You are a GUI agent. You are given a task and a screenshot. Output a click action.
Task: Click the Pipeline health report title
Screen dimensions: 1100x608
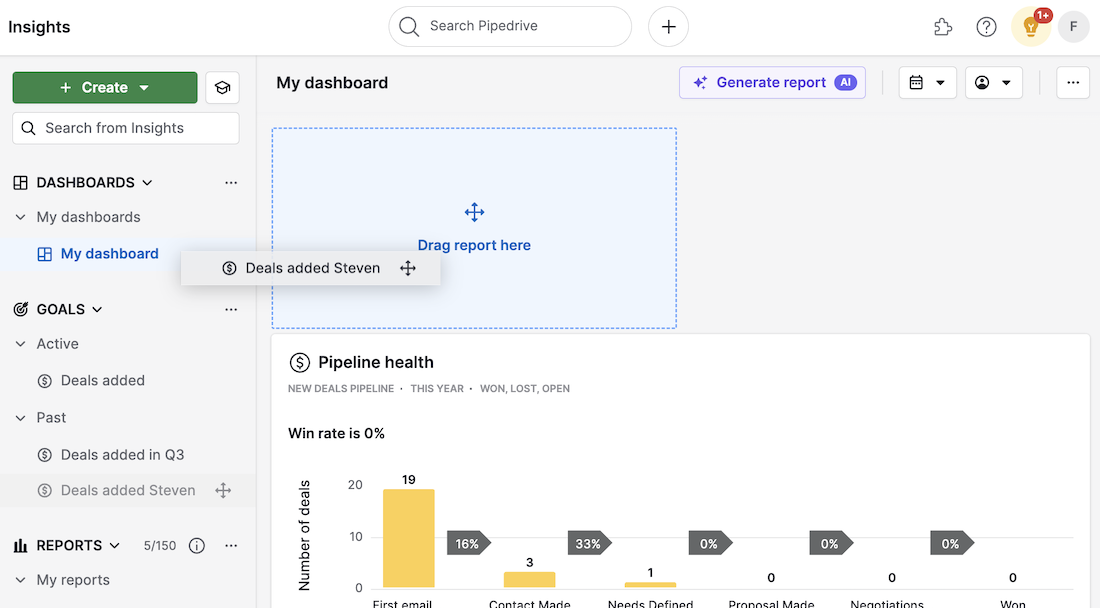(x=376, y=363)
